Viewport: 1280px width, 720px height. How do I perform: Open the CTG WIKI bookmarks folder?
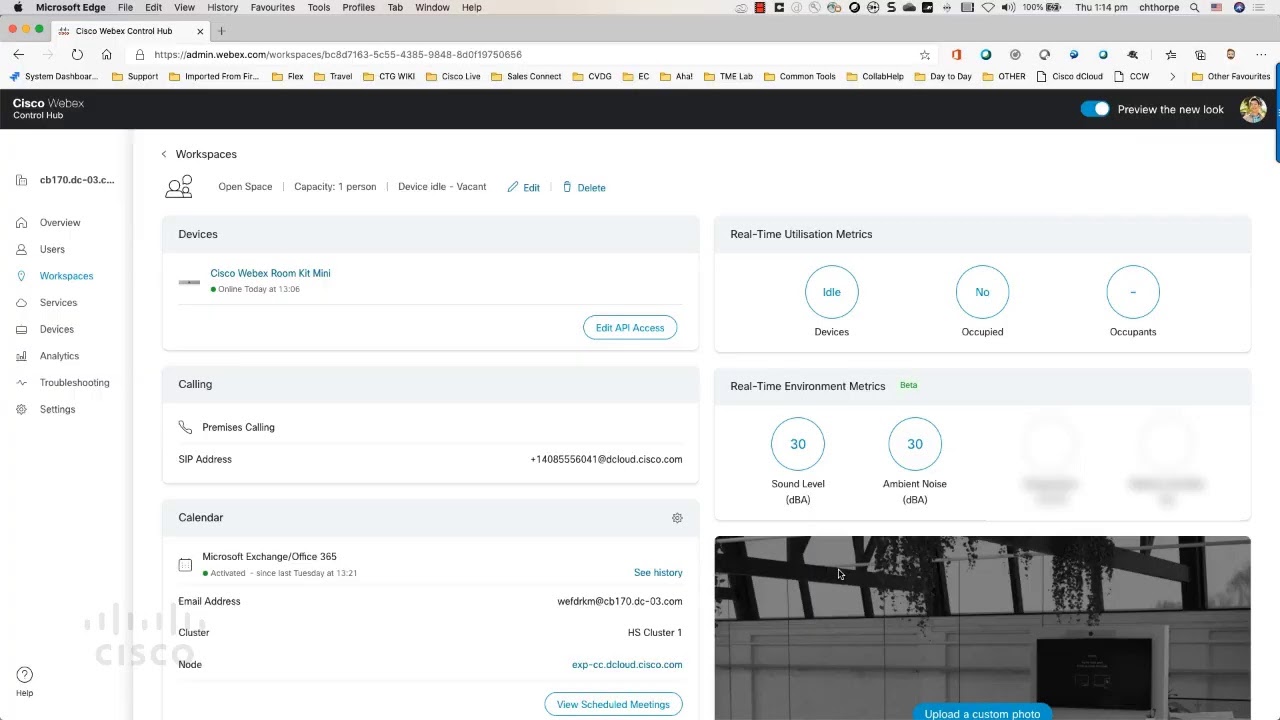(389, 76)
